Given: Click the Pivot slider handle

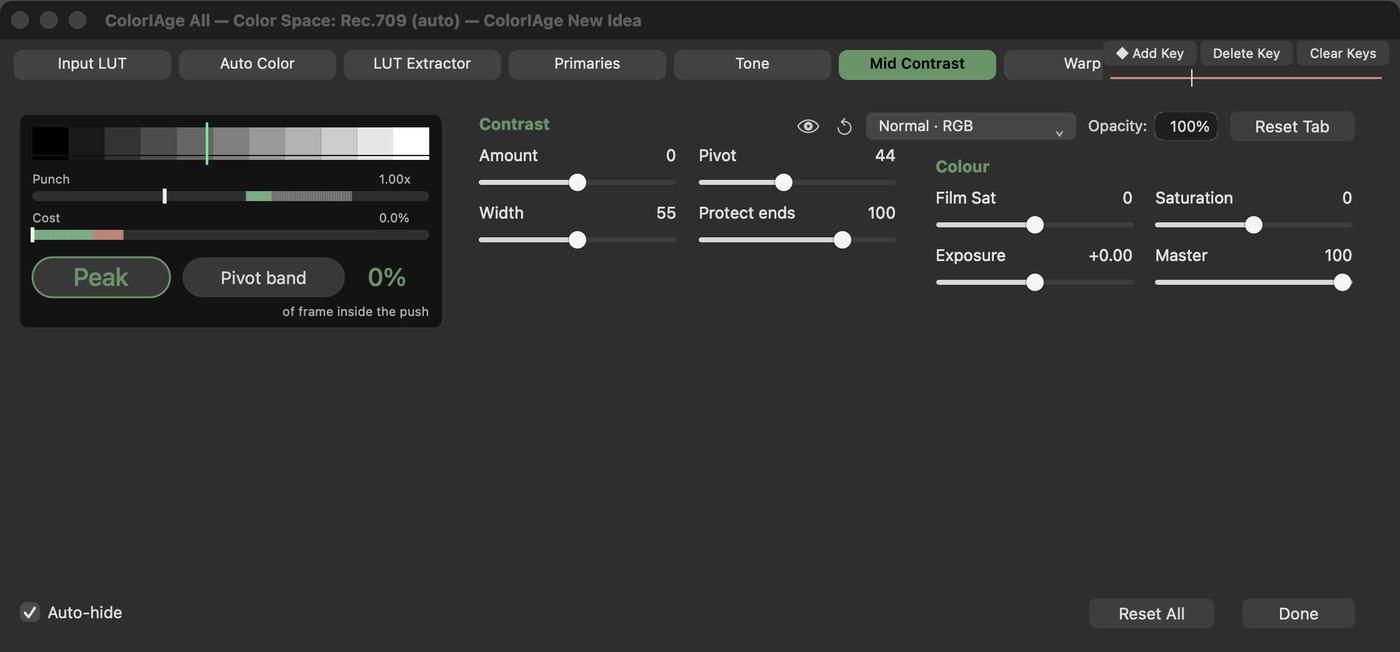Looking at the screenshot, I should pyautogui.click(x=783, y=182).
